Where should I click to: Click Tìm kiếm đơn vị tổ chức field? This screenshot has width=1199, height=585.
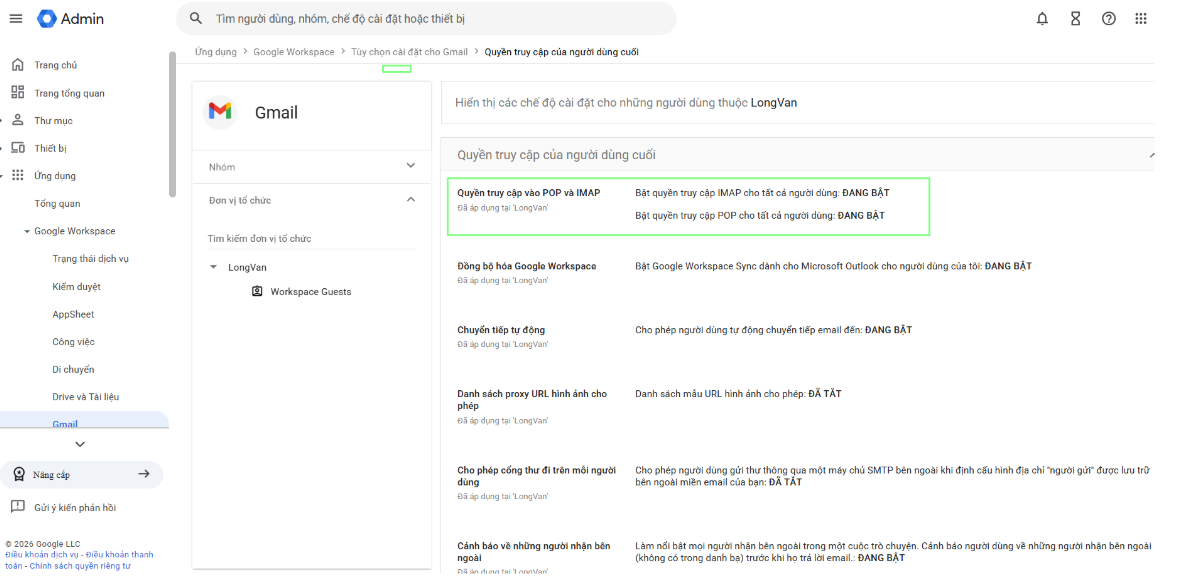311,239
